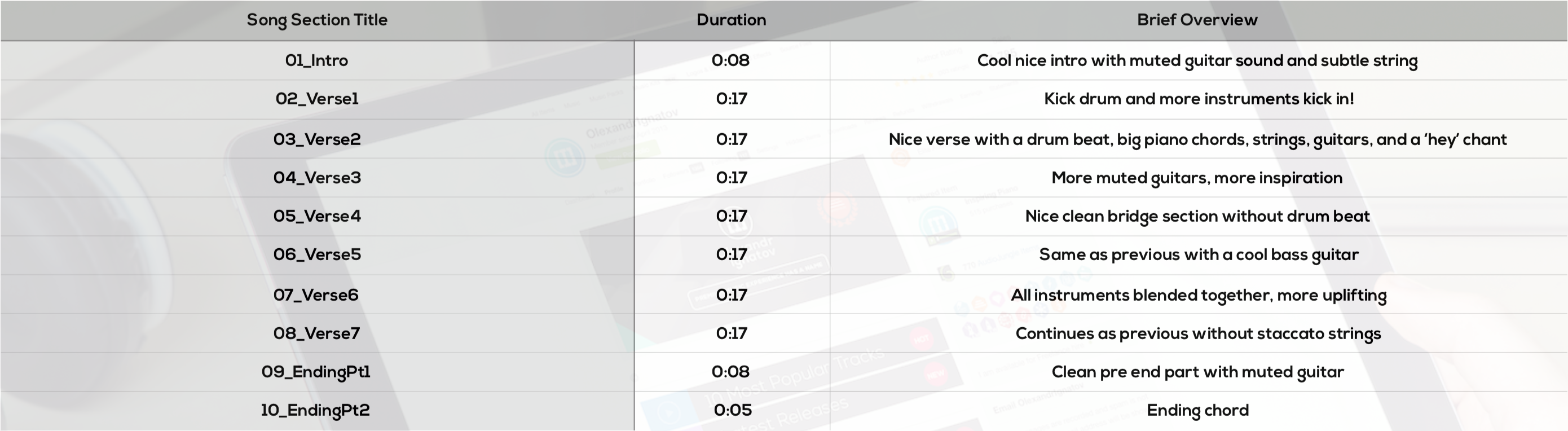Select the 02_Verse1 section title

316,99
